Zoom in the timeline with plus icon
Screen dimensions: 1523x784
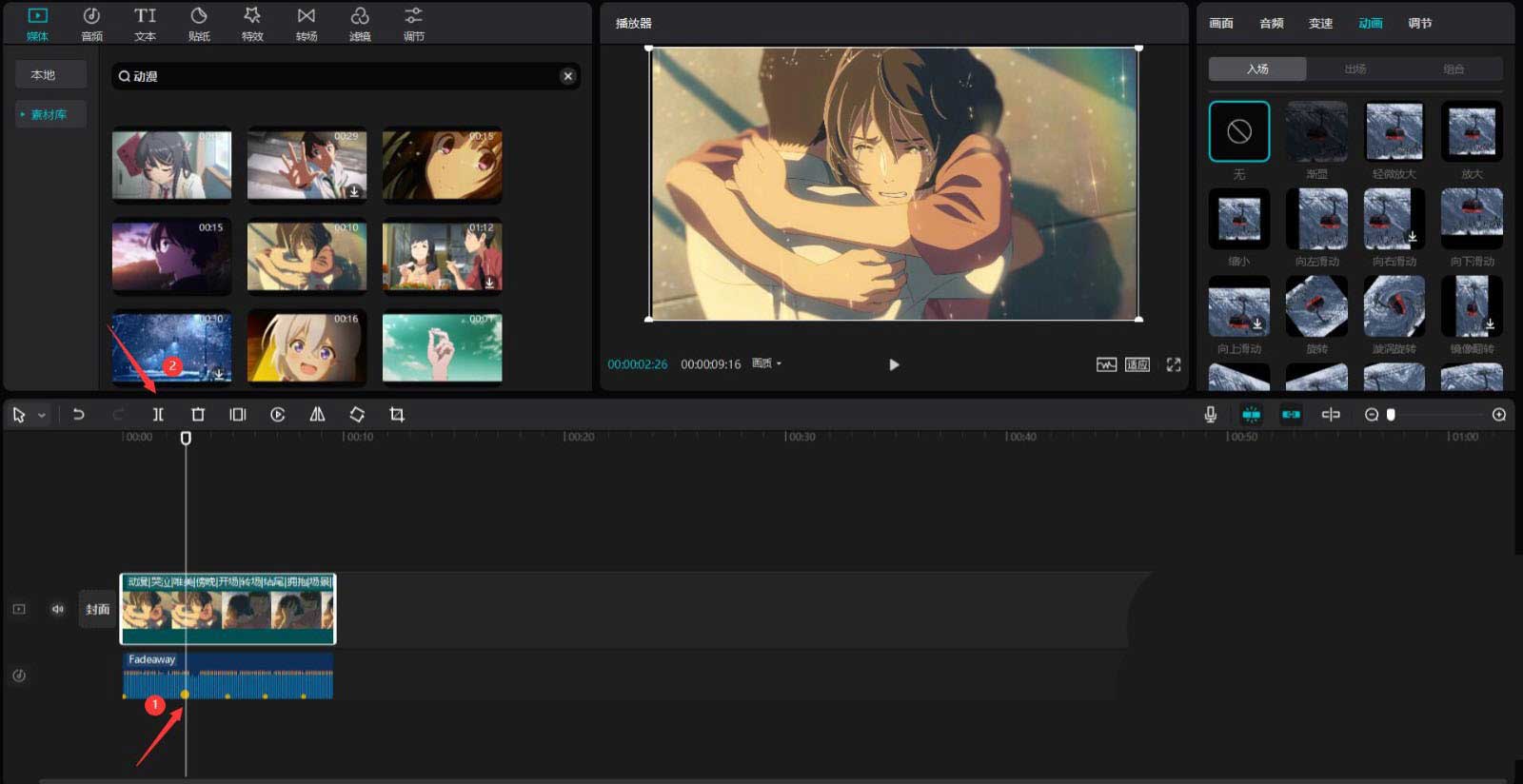tap(1499, 415)
